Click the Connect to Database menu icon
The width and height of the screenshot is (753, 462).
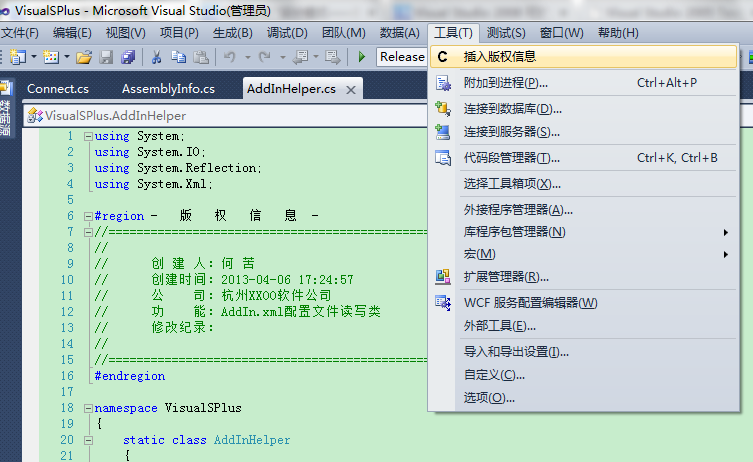443,109
